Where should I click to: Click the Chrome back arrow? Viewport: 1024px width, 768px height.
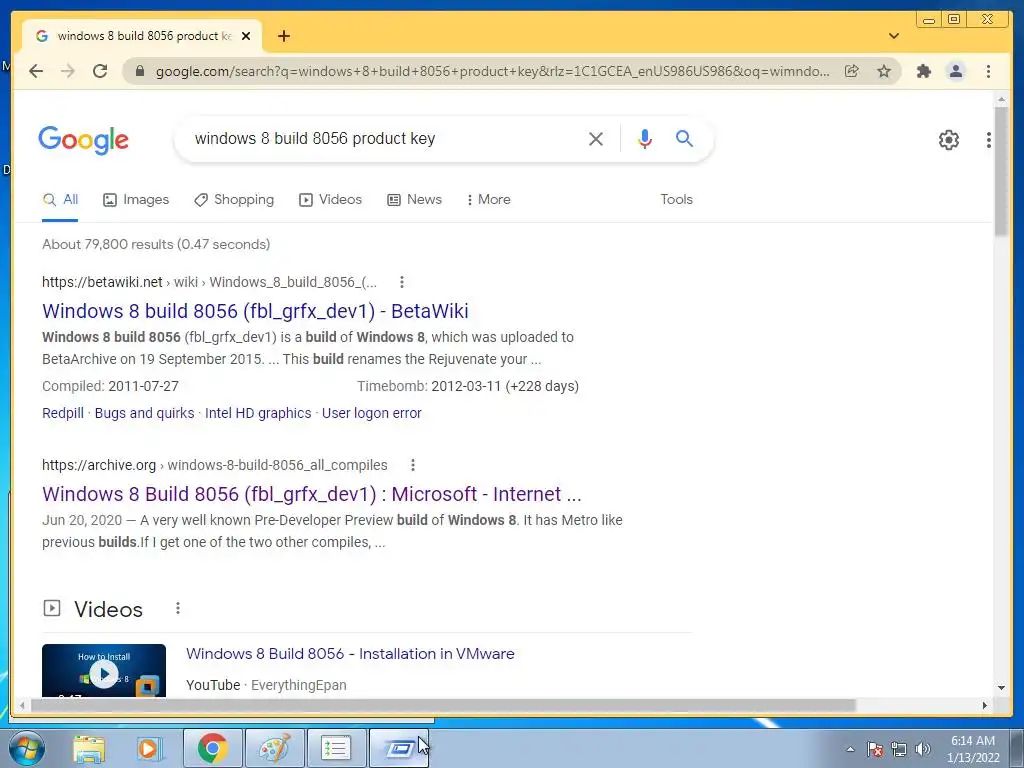point(36,71)
